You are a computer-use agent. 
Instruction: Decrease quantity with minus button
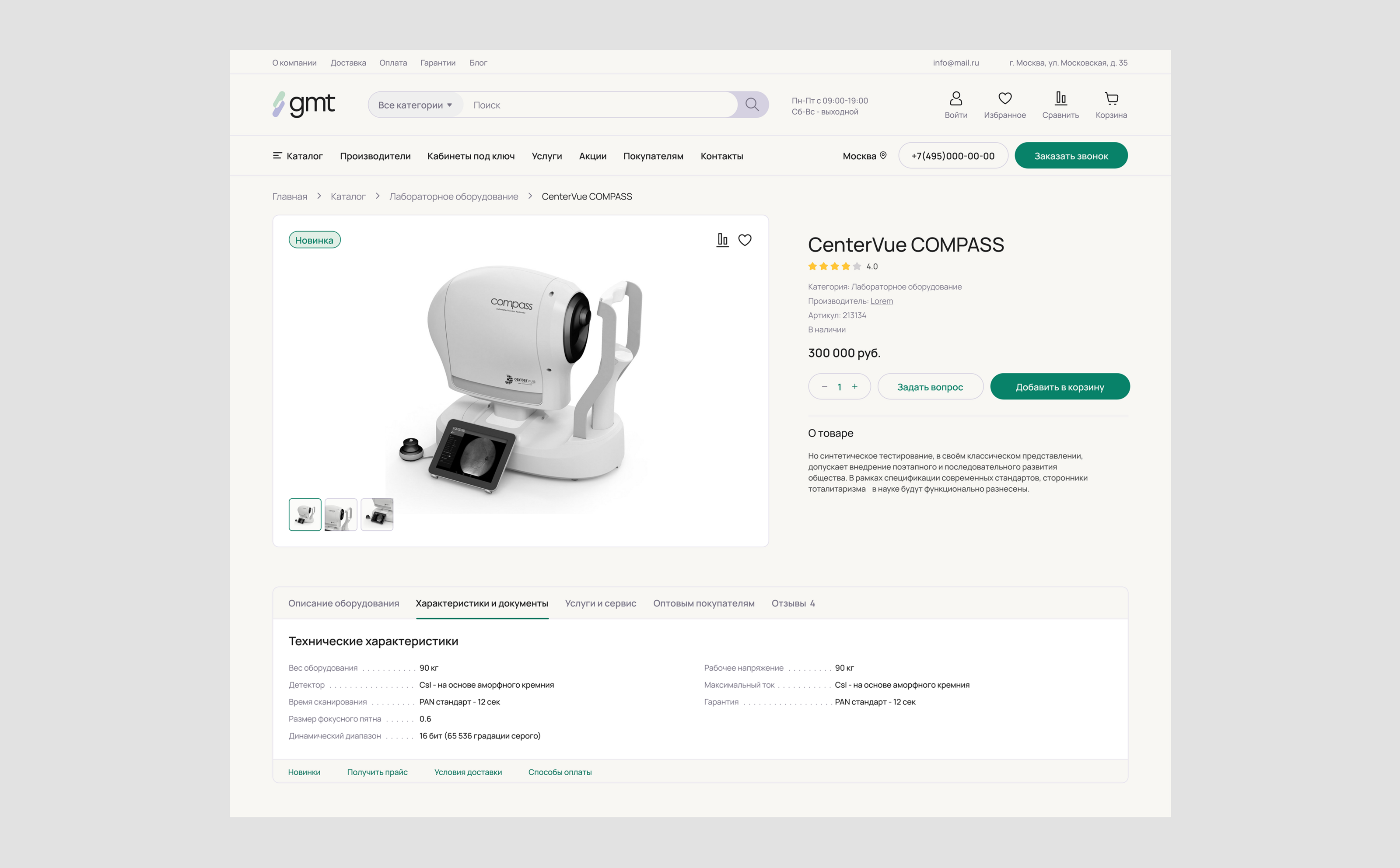pyautogui.click(x=824, y=386)
